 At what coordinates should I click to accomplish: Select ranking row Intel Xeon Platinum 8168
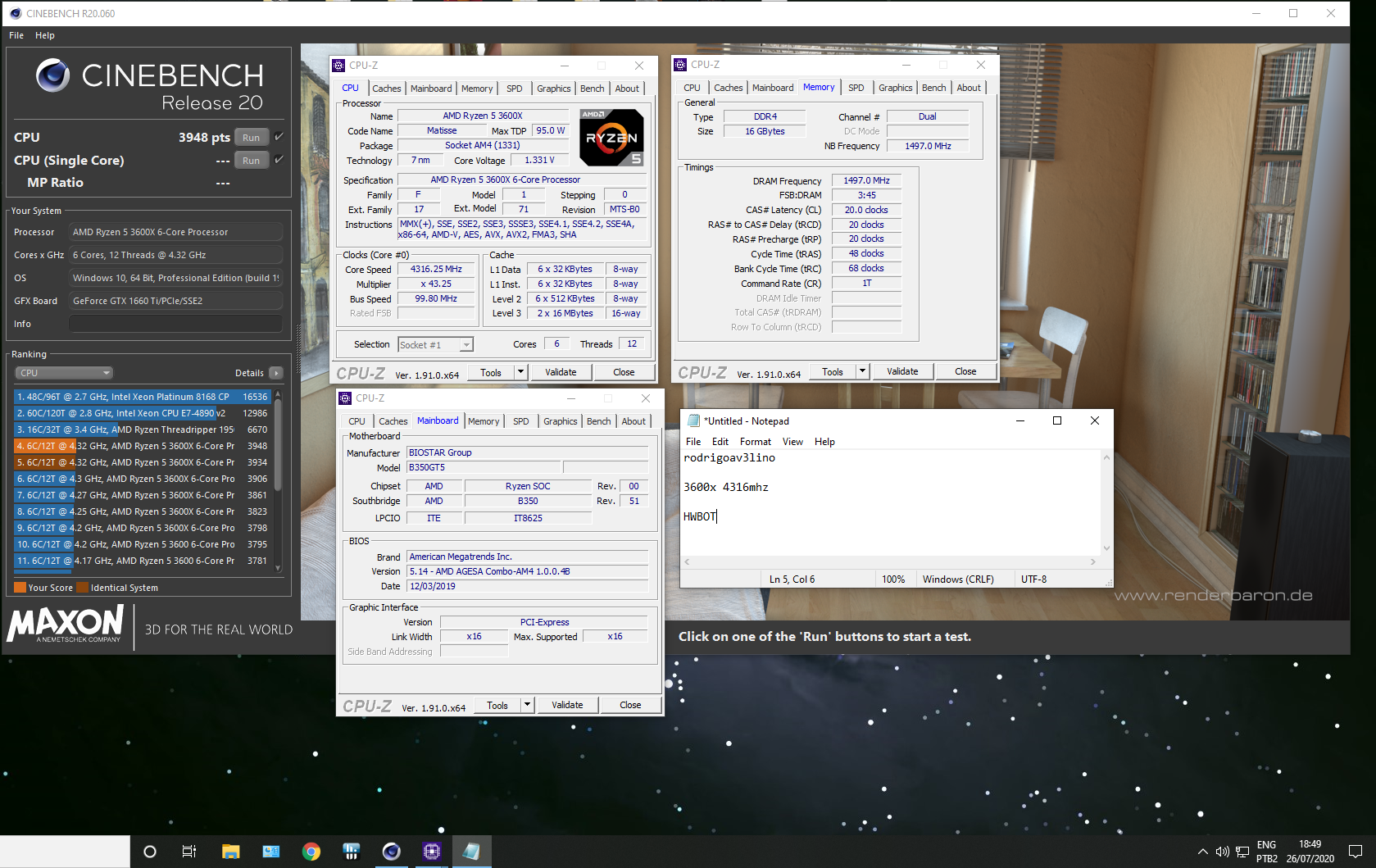[x=143, y=397]
